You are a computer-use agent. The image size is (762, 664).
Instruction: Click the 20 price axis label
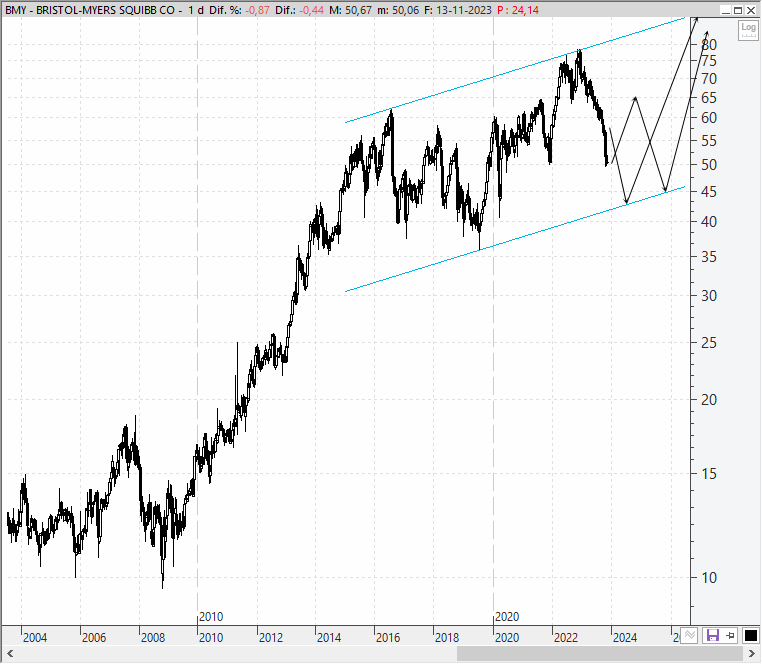709,400
